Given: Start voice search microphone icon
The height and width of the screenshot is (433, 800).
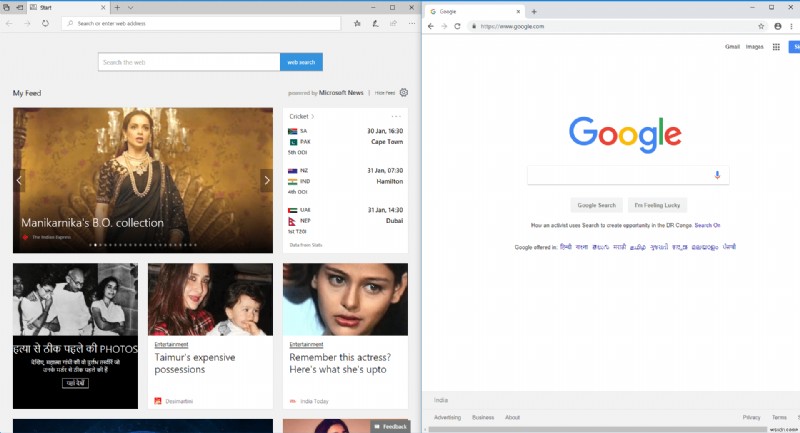Looking at the screenshot, I should [717, 175].
